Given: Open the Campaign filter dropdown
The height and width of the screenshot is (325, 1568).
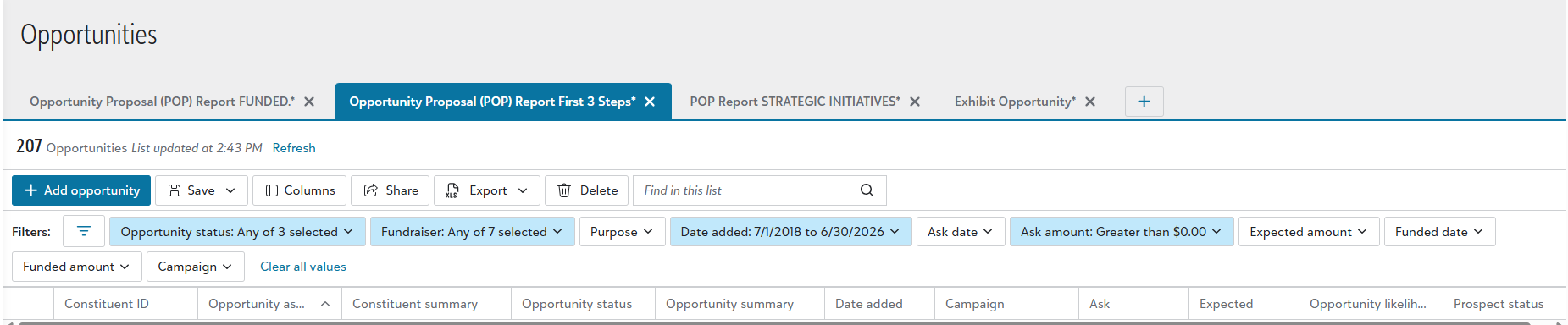Looking at the screenshot, I should [x=195, y=267].
